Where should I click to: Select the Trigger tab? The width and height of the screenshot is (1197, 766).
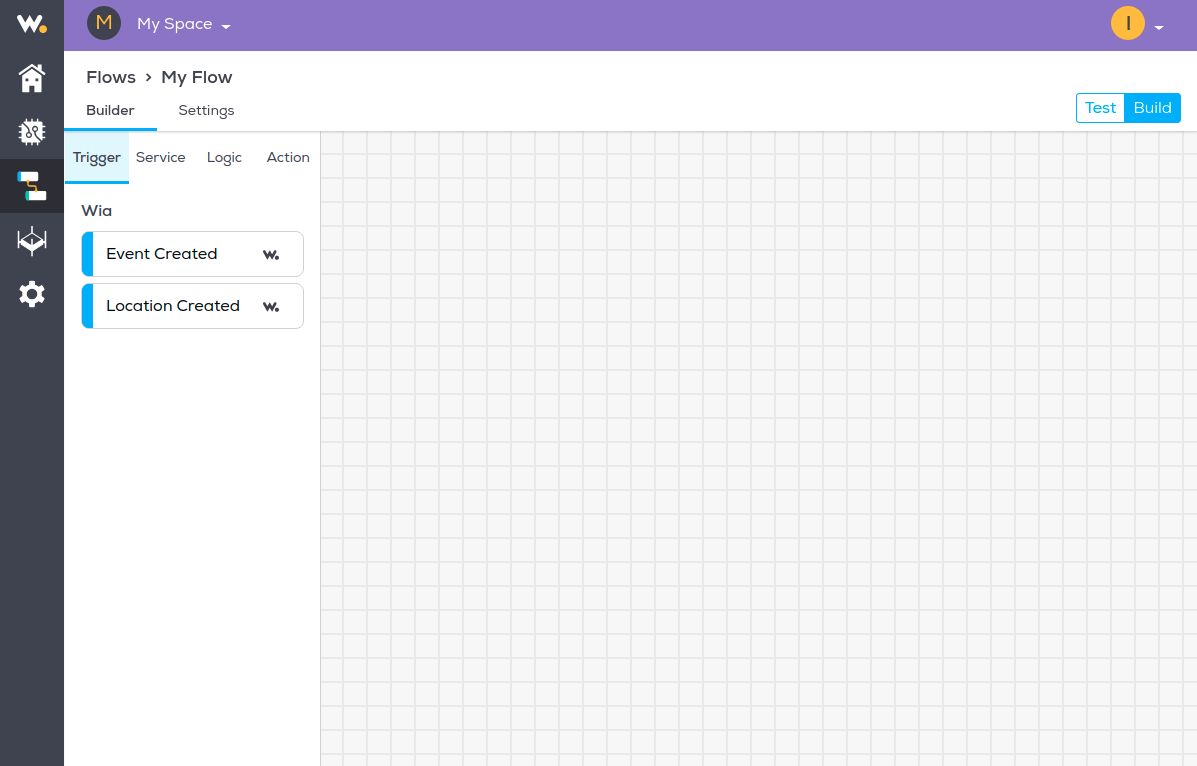[x=97, y=157]
